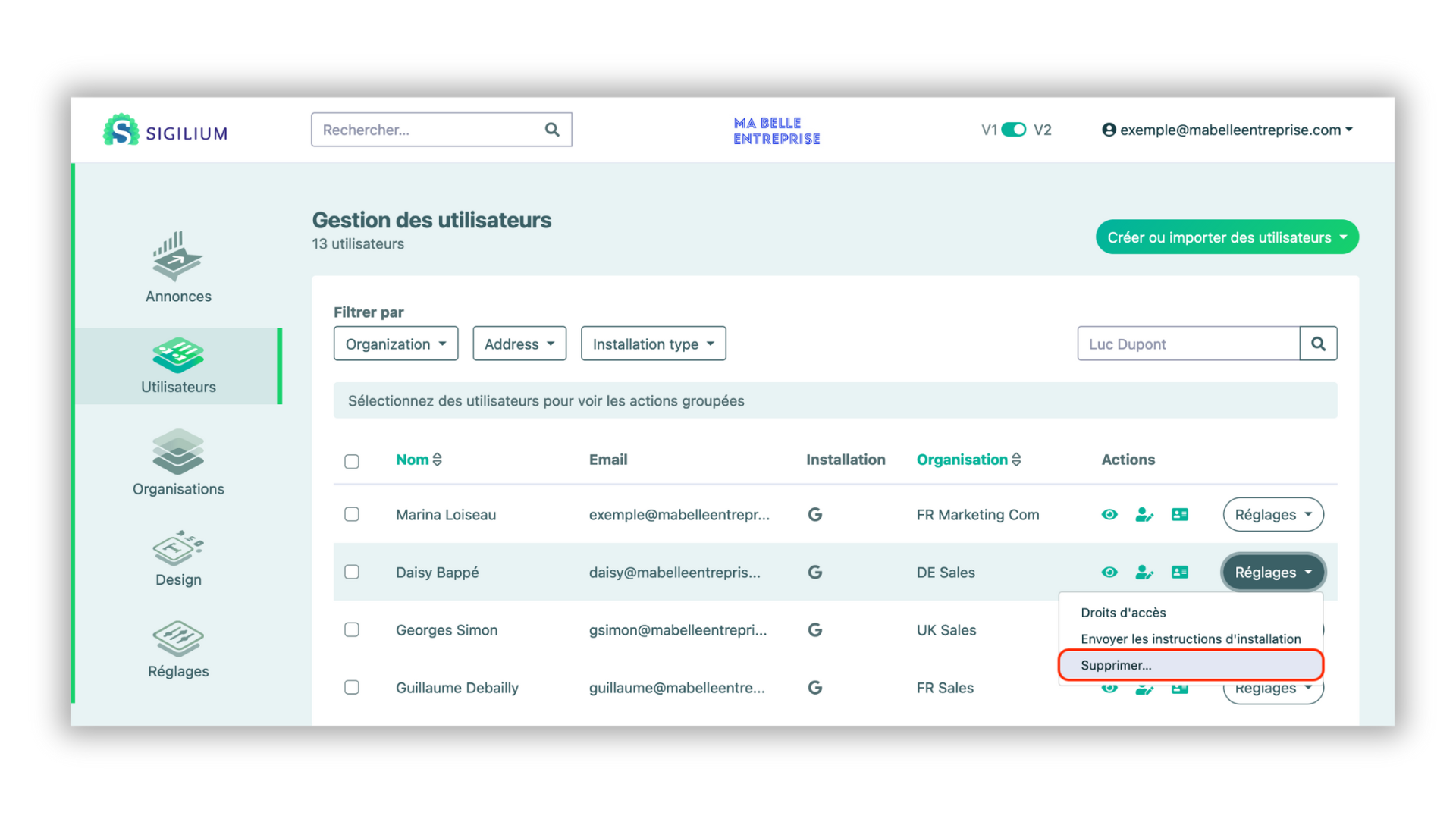Open the Réglages dropdown for Marina Loiseau
Image resolution: width=1456 pixels, height=819 pixels.
coord(1272,515)
